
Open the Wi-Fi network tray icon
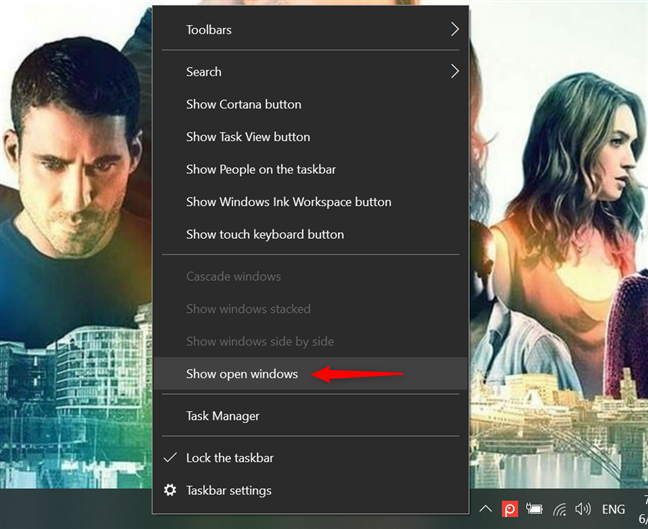(x=558, y=508)
